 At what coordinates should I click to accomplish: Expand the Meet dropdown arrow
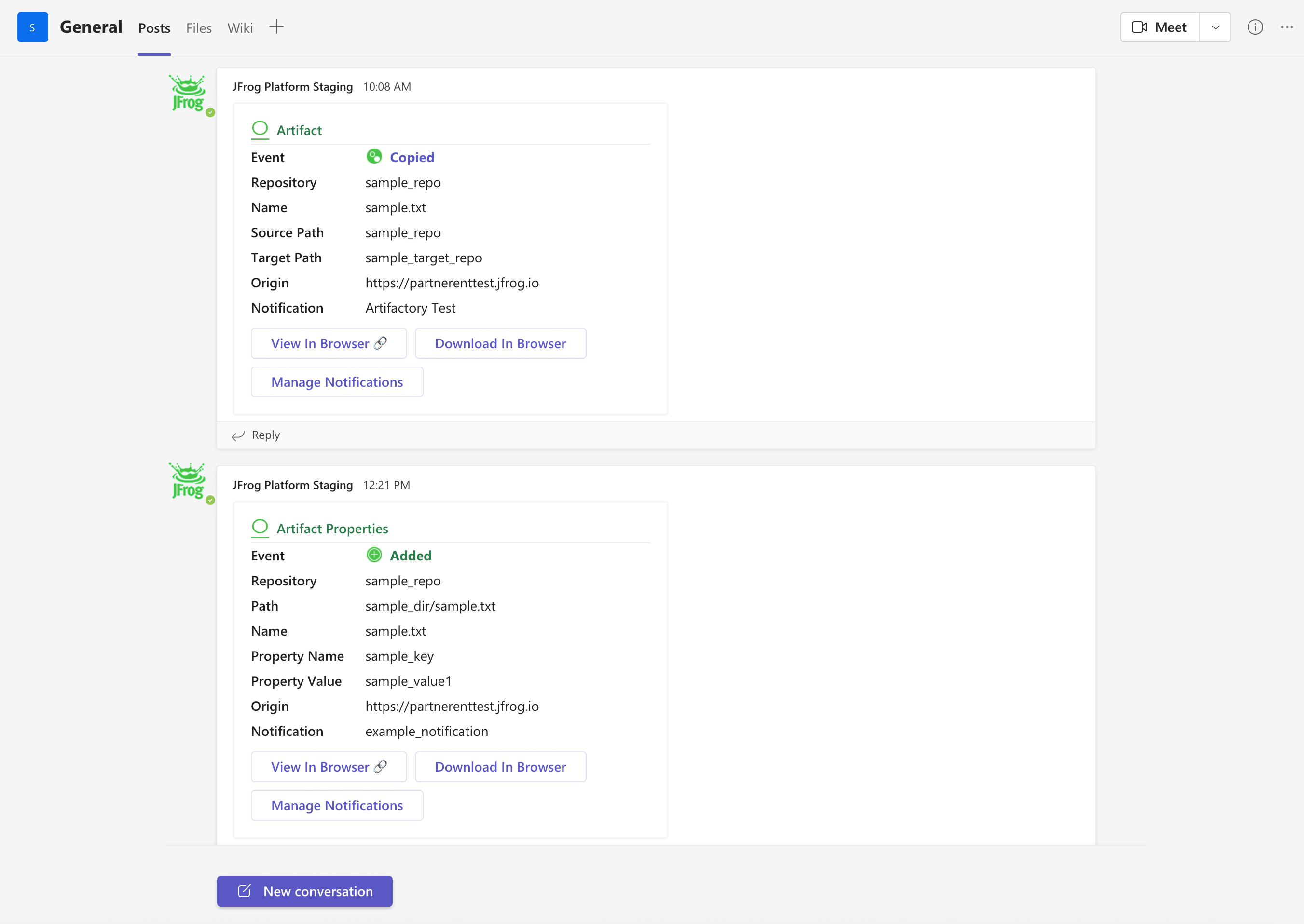click(x=1215, y=27)
